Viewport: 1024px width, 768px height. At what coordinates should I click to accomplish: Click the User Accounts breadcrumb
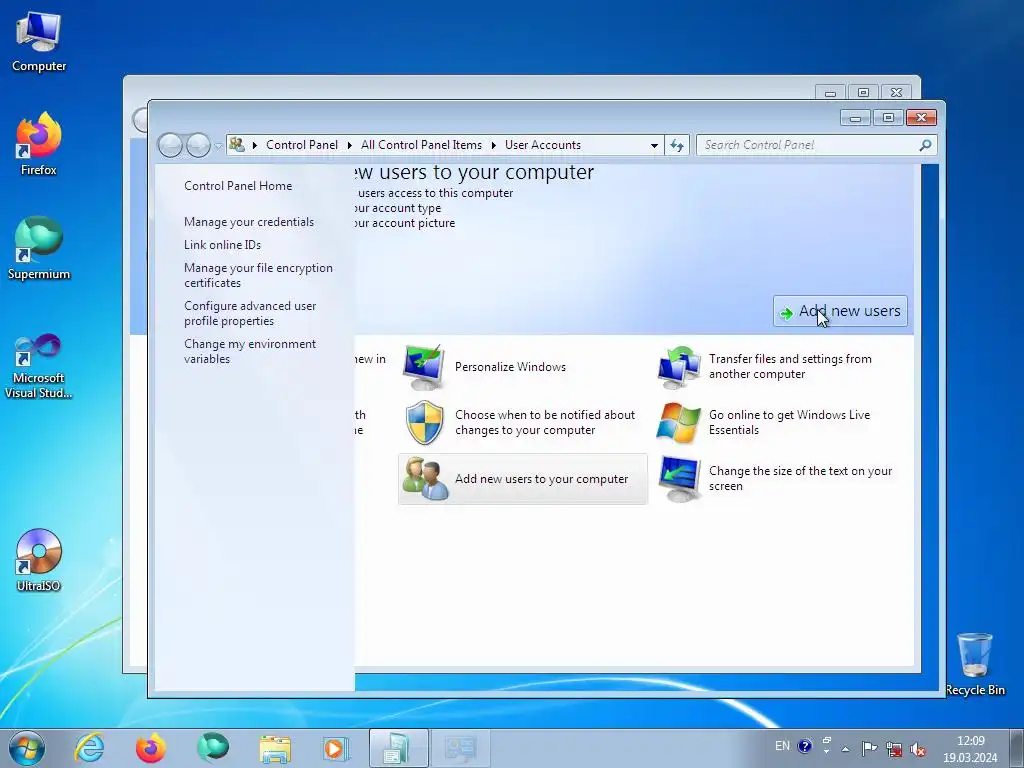pos(543,145)
